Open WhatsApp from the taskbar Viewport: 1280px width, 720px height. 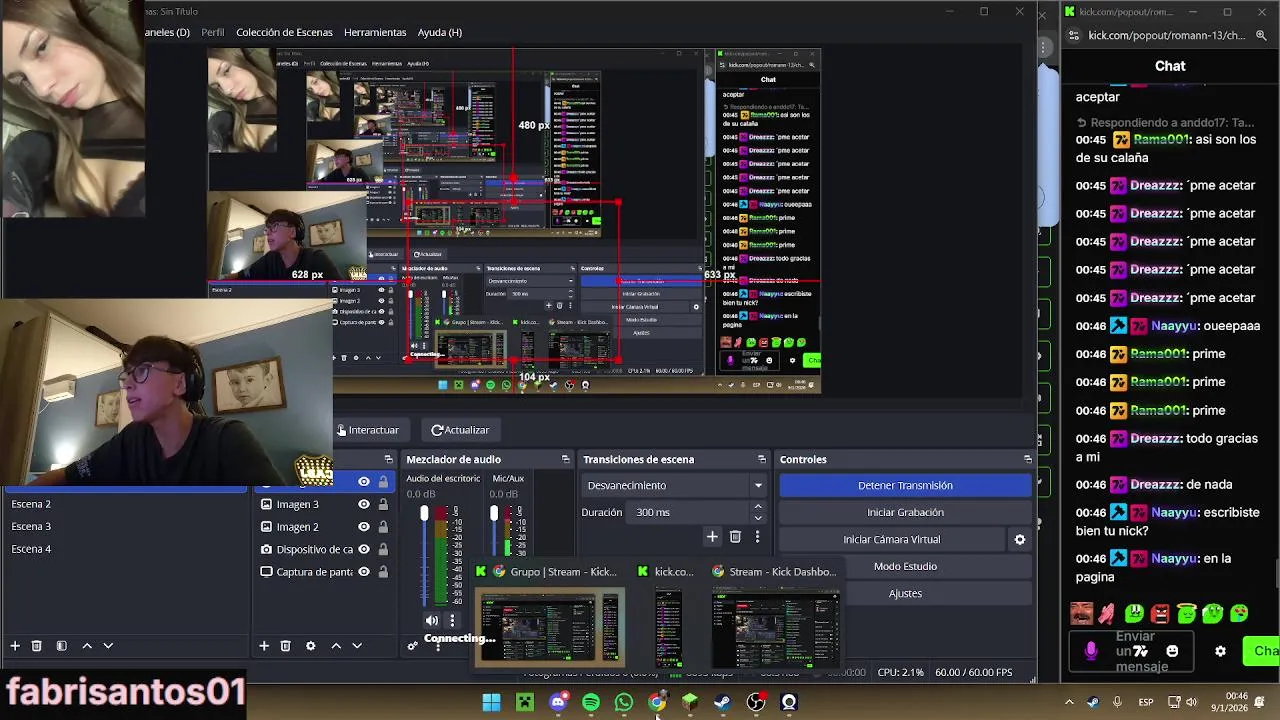coord(624,703)
